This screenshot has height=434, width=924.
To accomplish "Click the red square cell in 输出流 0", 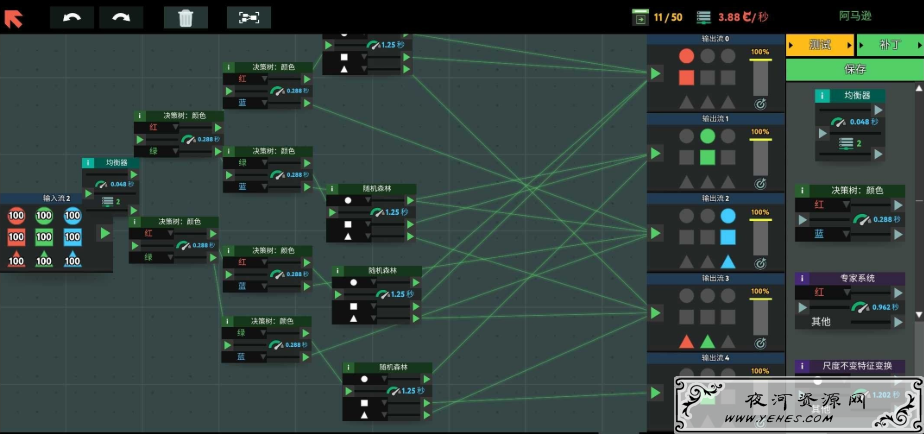I will 686,78.
